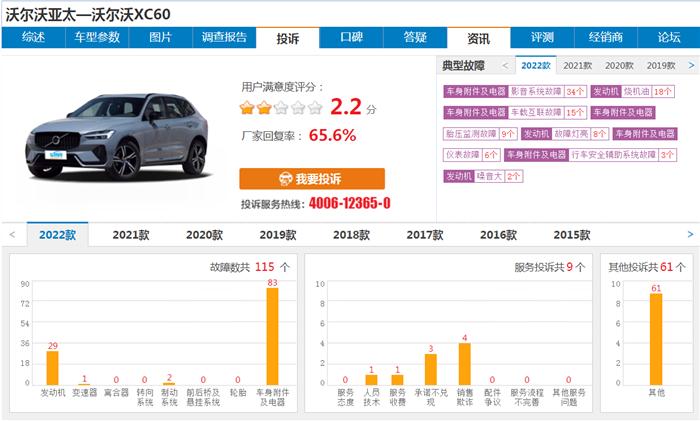The width and height of the screenshot is (700, 421).
Task: Open the 综述 overview tab
Action: [x=33, y=38]
